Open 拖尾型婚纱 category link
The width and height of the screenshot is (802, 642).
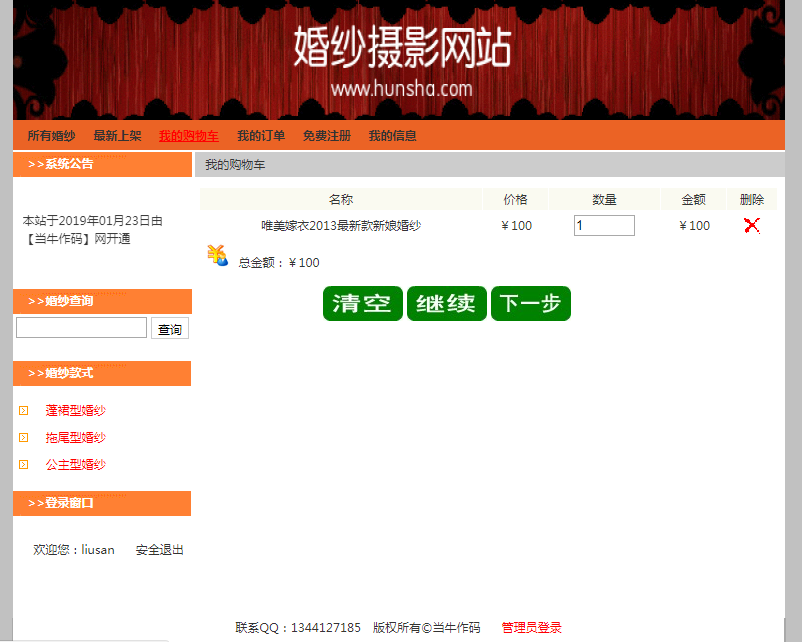[x=76, y=437]
